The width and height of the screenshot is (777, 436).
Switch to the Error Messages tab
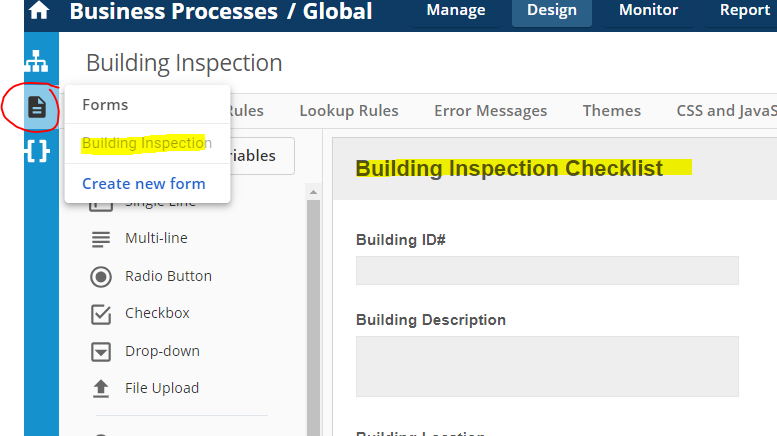point(491,110)
